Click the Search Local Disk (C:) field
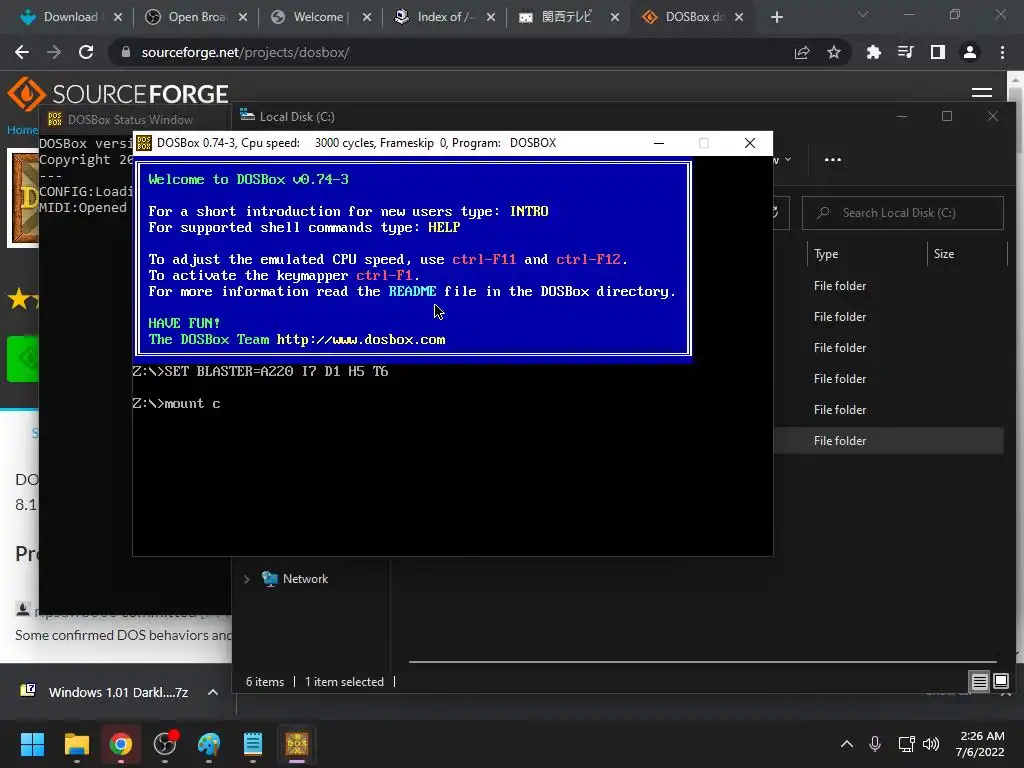 [903, 213]
